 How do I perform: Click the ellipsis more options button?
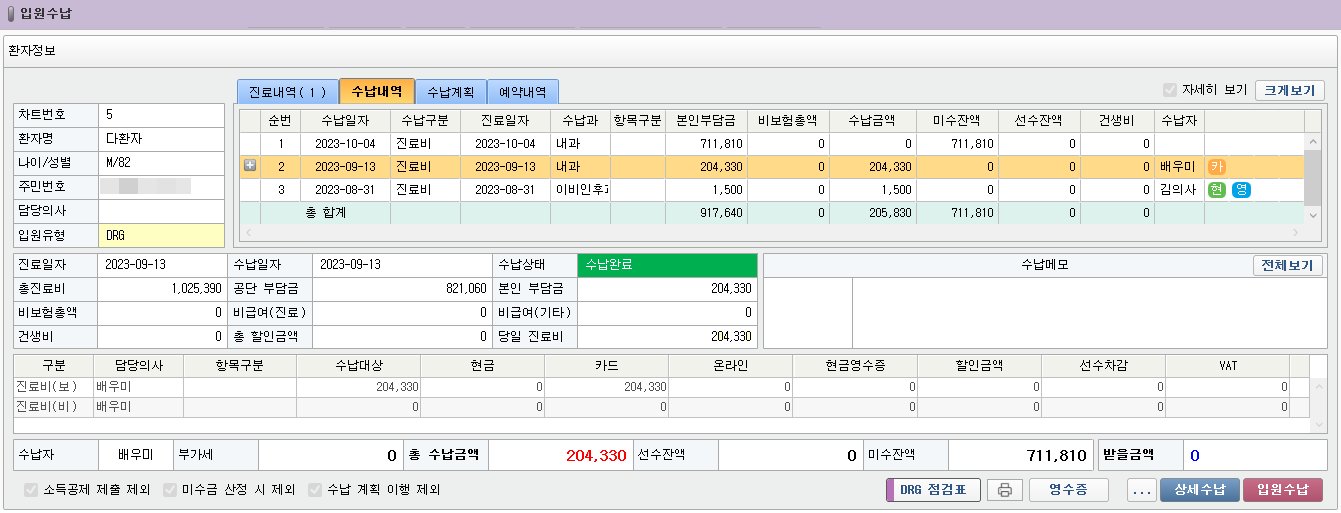pyautogui.click(x=1140, y=490)
